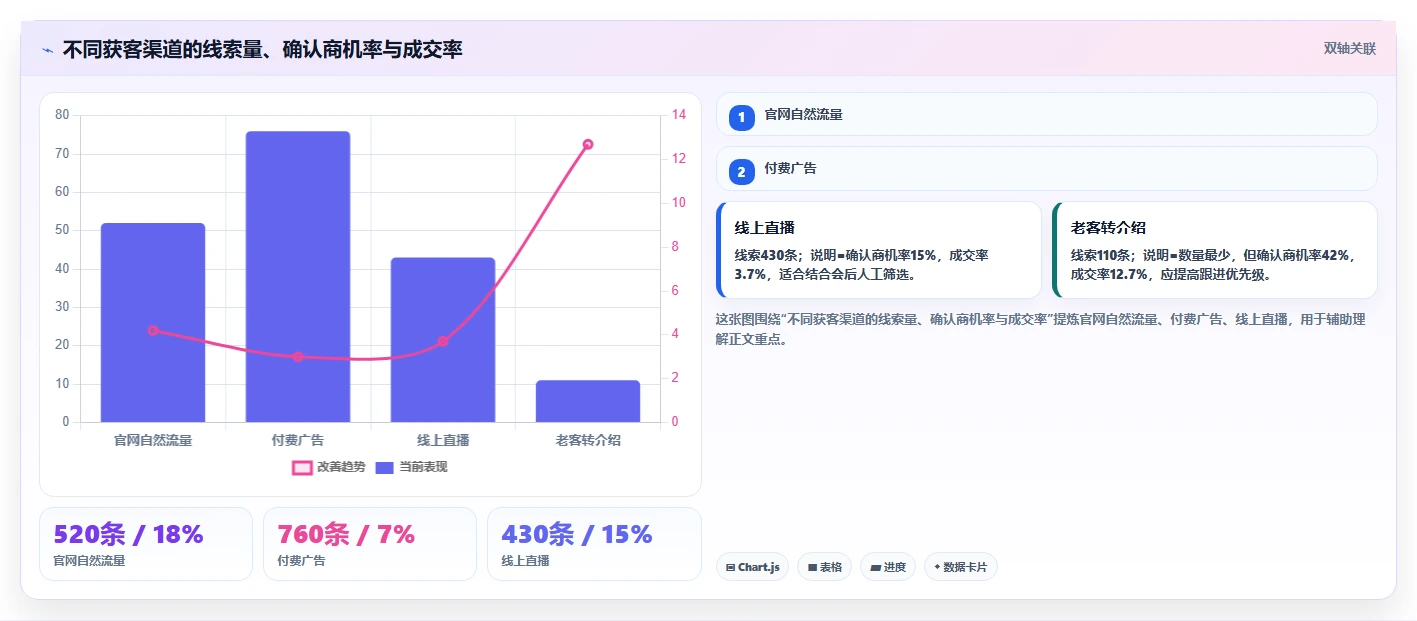Click the 官网自然流量 bar in the chart
The height and width of the screenshot is (621, 1417).
(153, 322)
